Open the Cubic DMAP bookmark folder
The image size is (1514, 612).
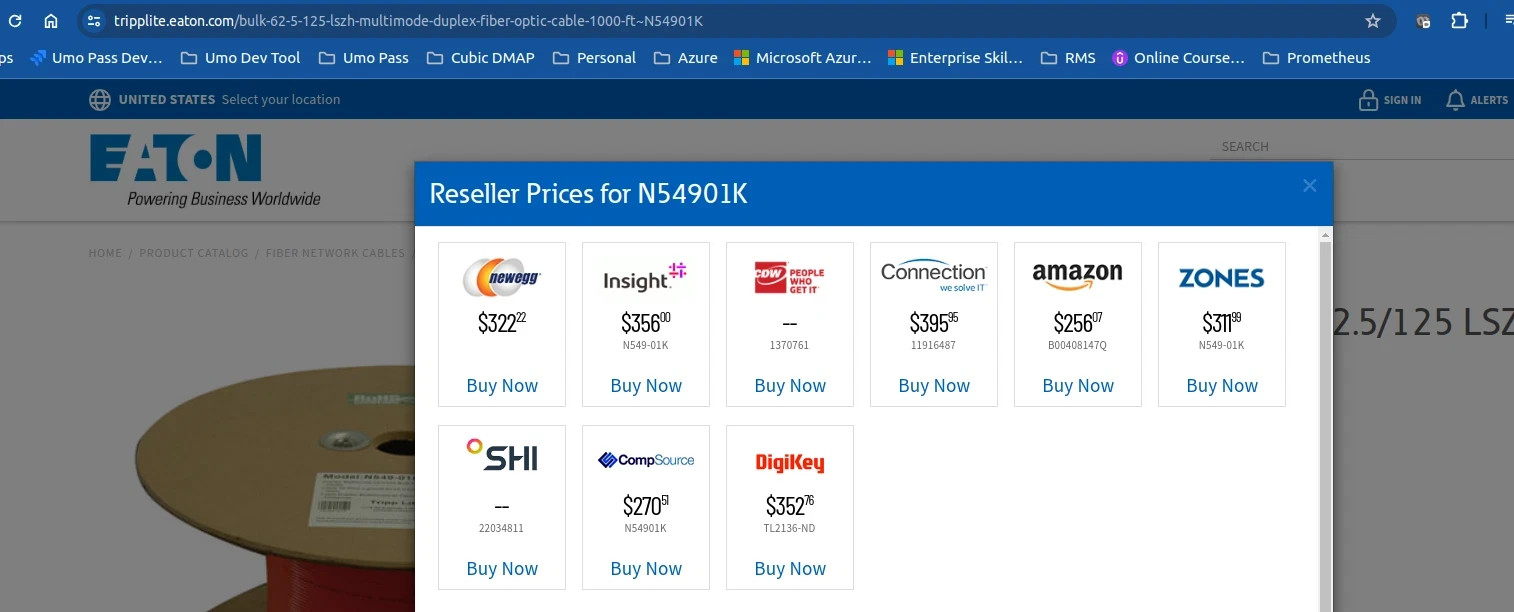481,58
